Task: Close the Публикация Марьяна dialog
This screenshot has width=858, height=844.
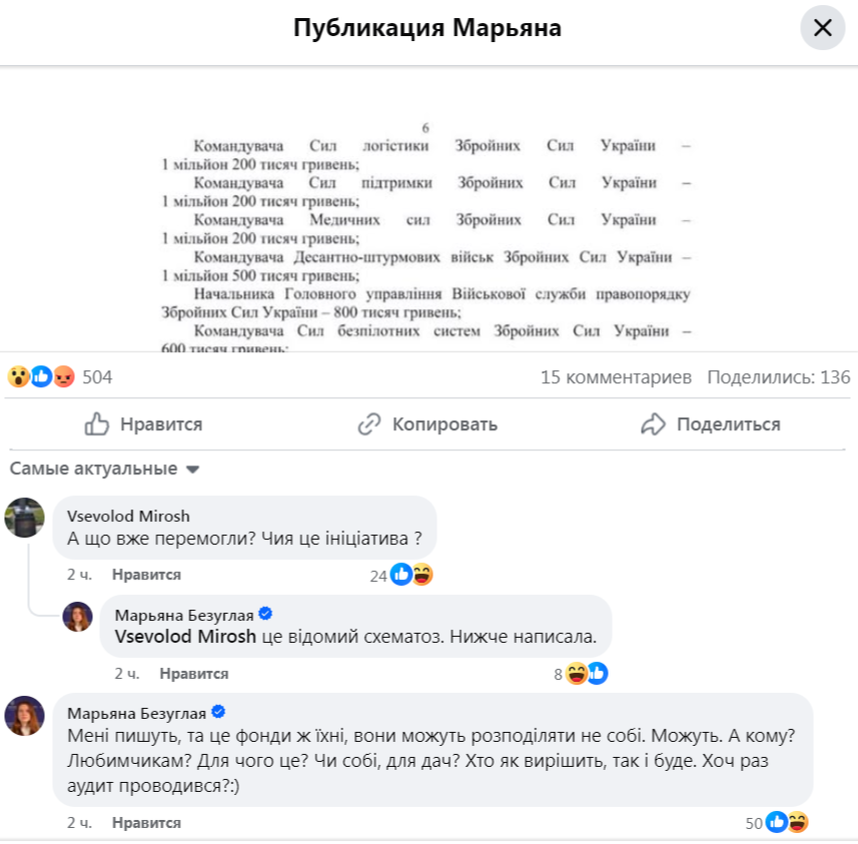Action: point(822,27)
